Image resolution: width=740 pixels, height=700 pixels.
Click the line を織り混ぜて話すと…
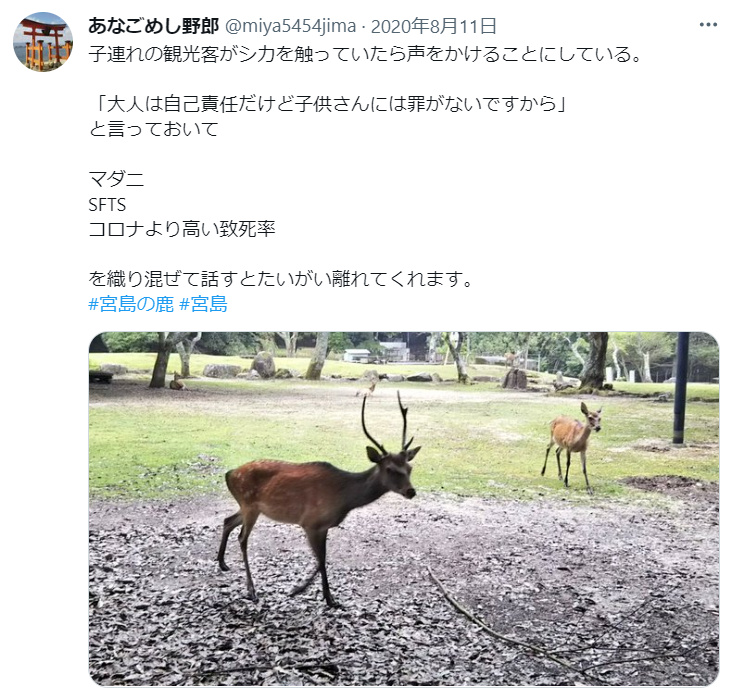[x=280, y=279]
